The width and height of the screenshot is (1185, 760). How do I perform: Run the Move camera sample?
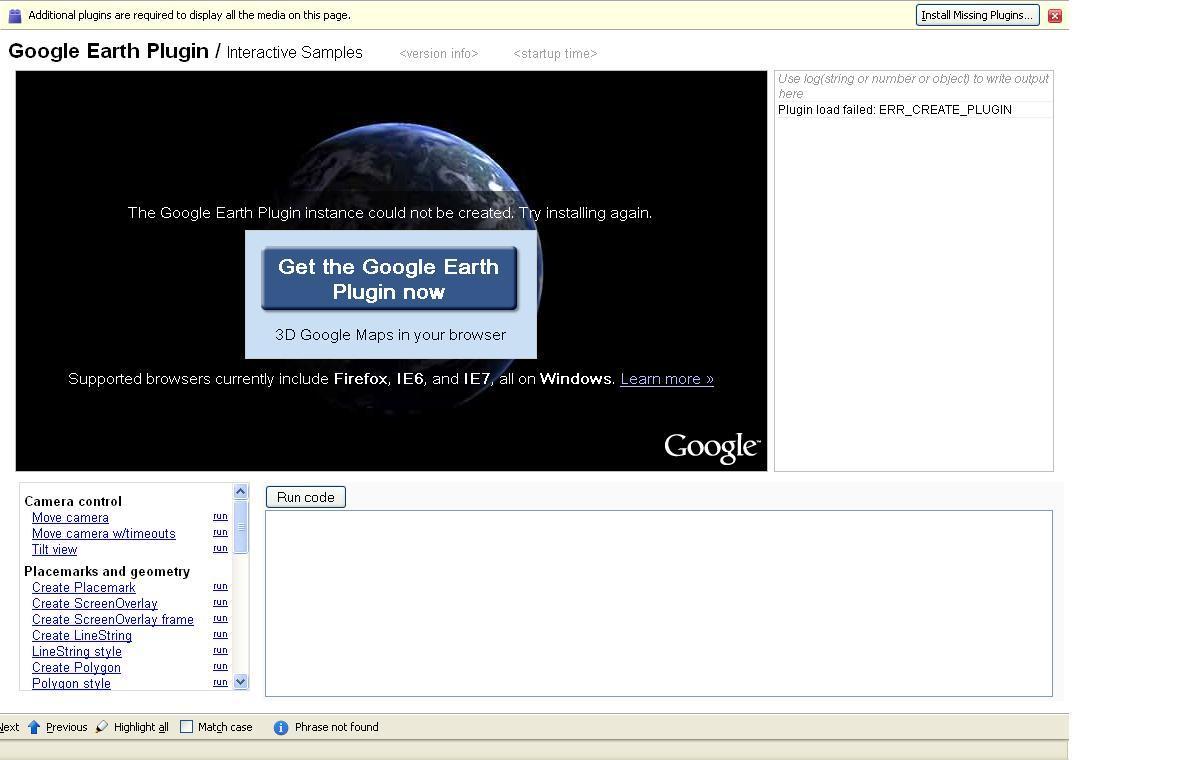coord(220,516)
